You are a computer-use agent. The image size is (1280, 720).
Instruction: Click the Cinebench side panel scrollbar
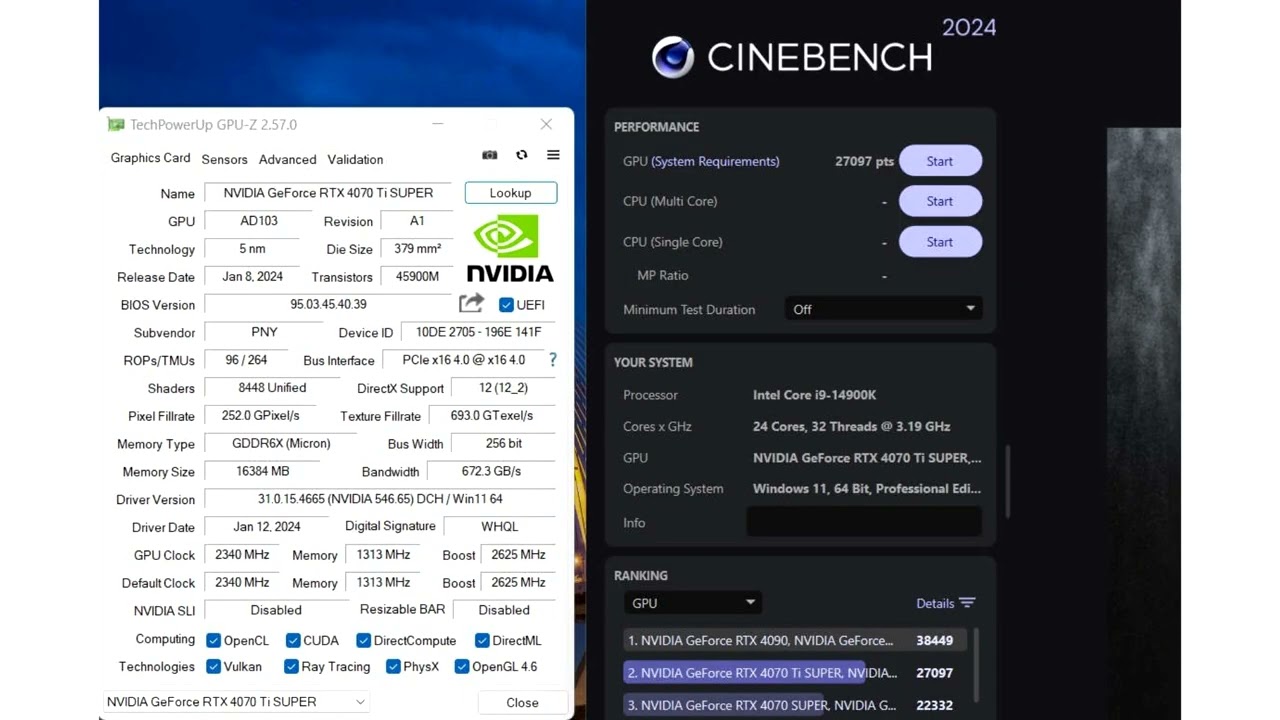1007,482
